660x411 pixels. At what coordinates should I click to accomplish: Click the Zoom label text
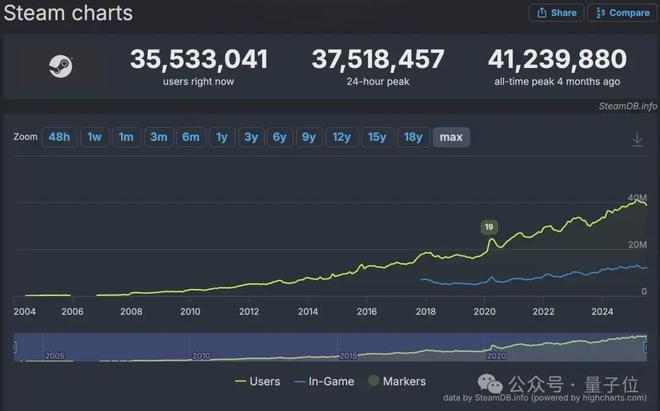[x=25, y=137]
